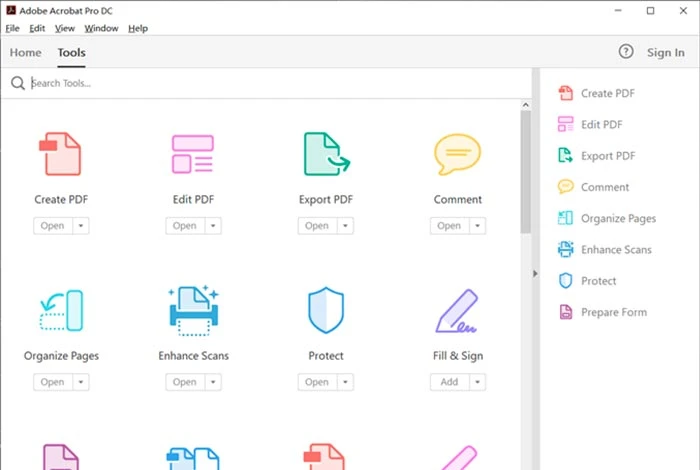Select Edit PDF icon in right sidebar

[x=566, y=125]
